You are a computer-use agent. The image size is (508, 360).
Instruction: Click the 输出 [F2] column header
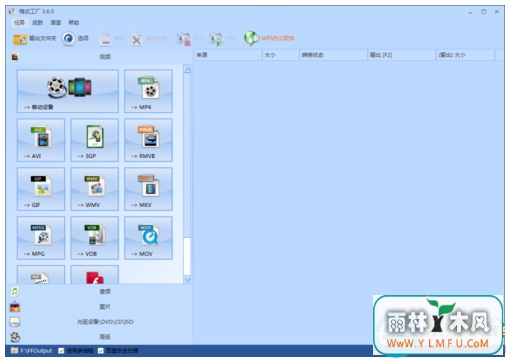402,55
